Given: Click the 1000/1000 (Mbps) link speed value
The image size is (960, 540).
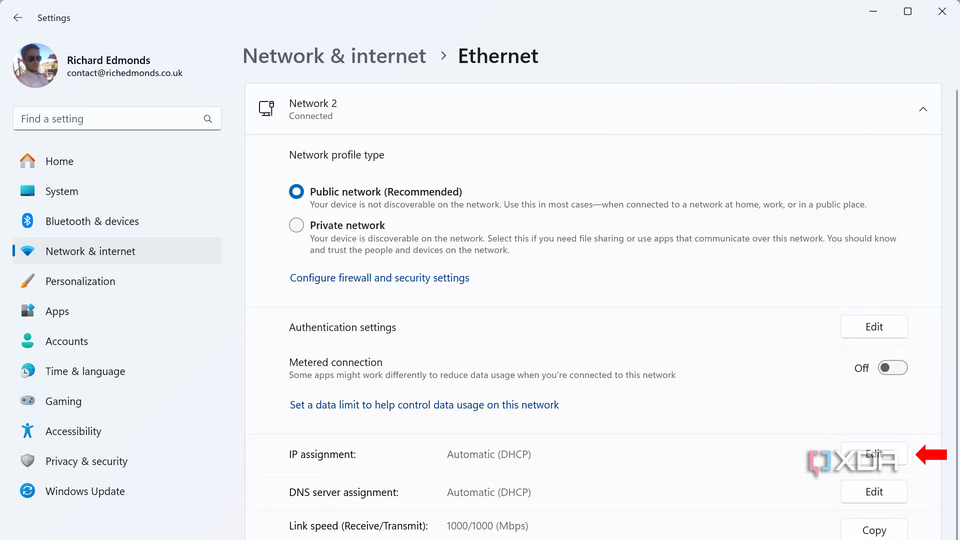Looking at the screenshot, I should point(487,526).
